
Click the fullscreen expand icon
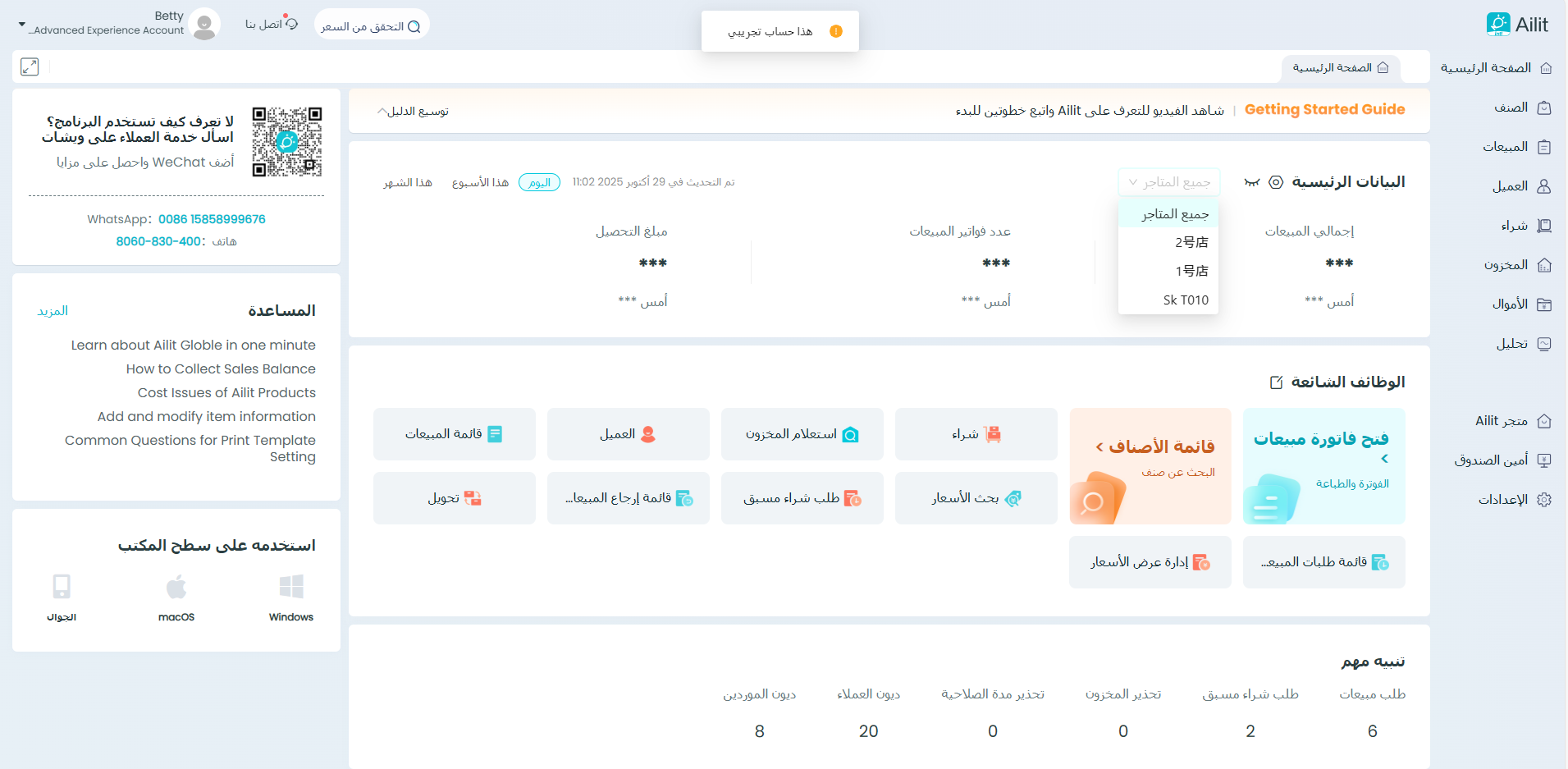pyautogui.click(x=30, y=67)
